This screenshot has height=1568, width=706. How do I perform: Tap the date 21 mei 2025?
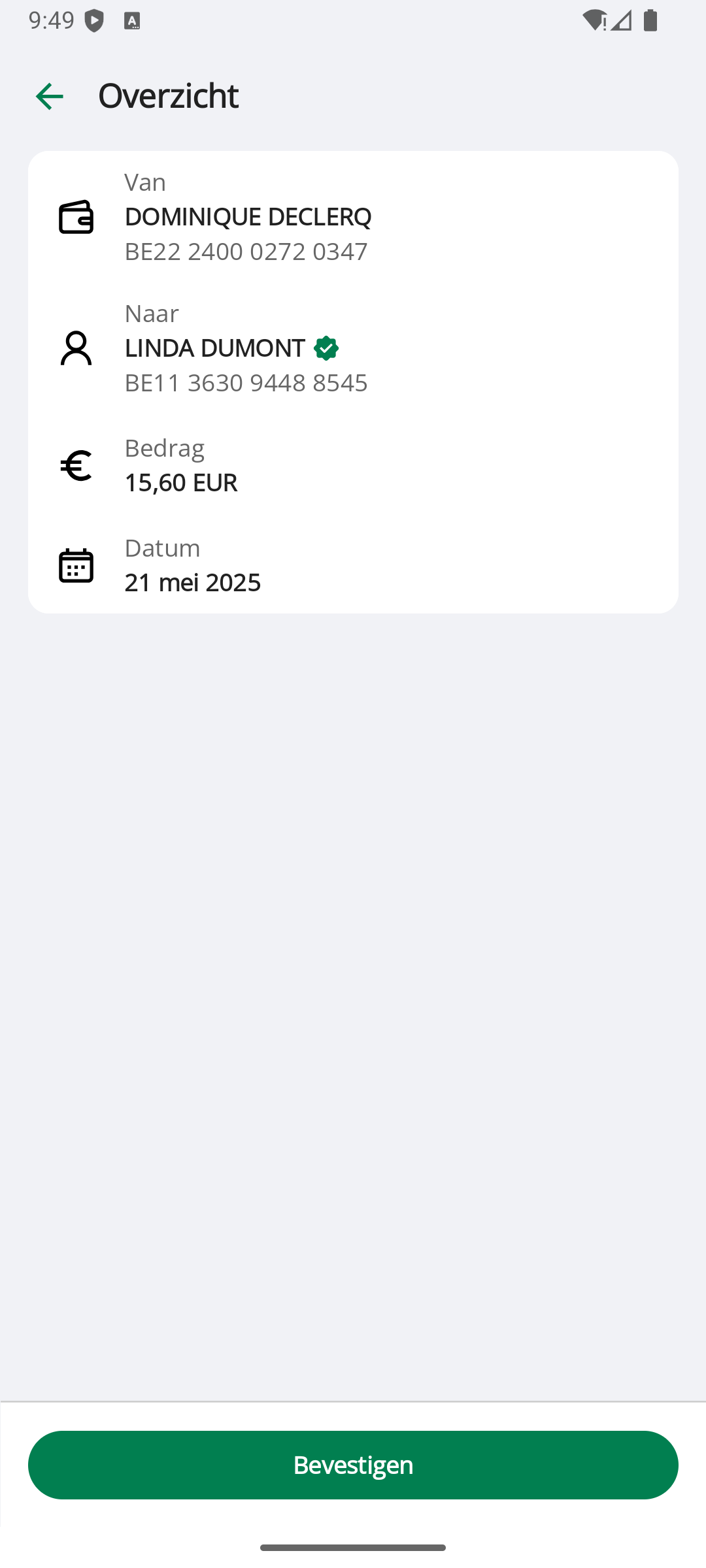click(192, 582)
